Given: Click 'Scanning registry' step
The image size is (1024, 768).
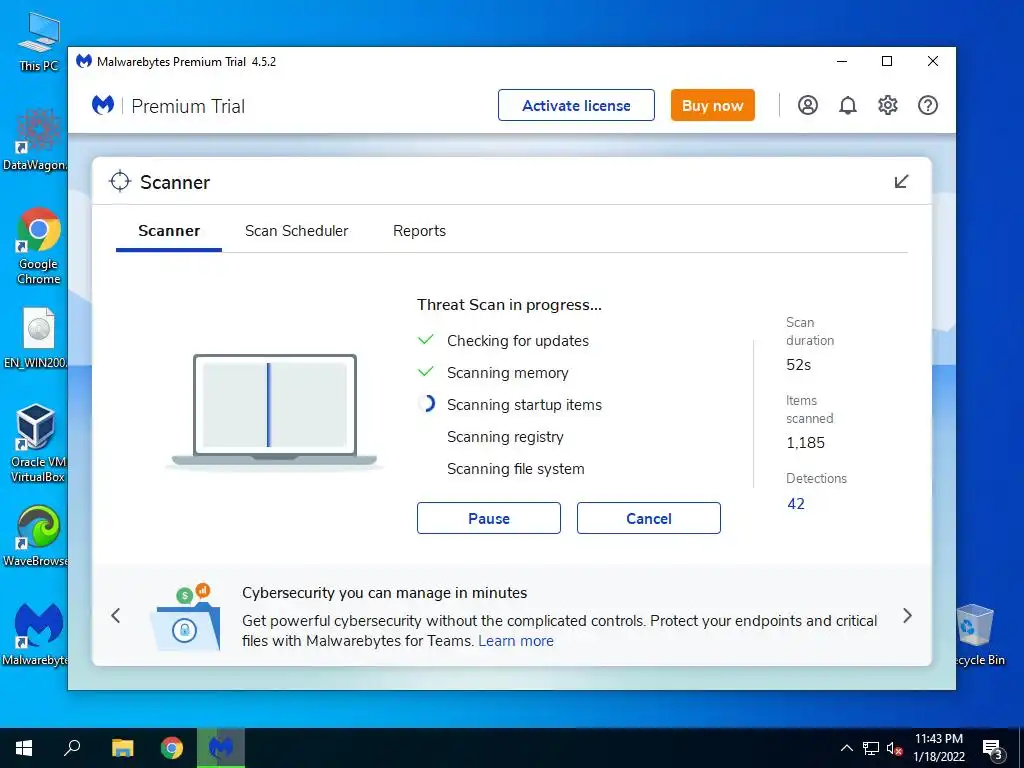Looking at the screenshot, I should (505, 437).
